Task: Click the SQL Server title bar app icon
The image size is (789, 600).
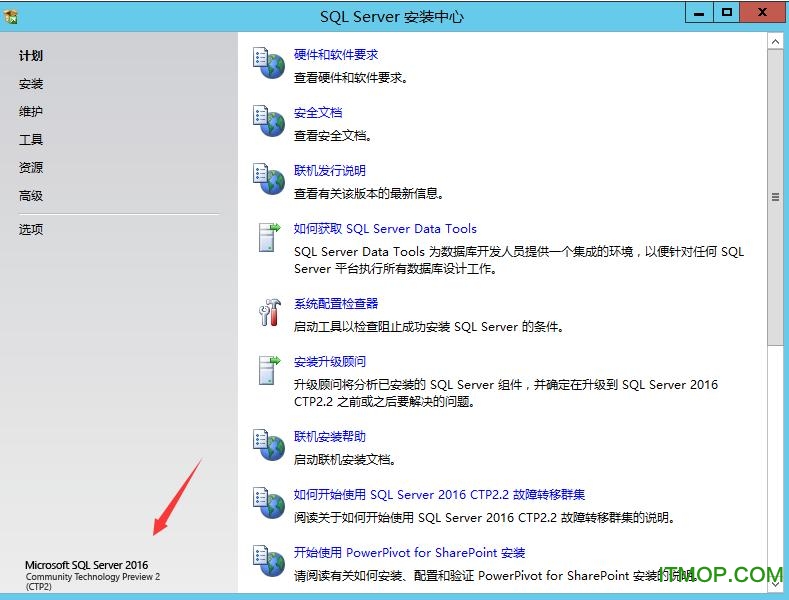Action: 12,16
